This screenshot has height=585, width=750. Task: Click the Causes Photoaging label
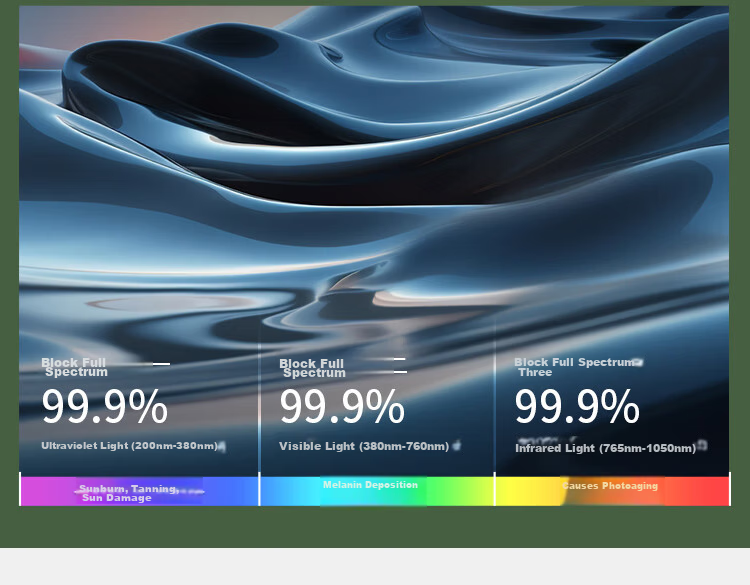(610, 486)
